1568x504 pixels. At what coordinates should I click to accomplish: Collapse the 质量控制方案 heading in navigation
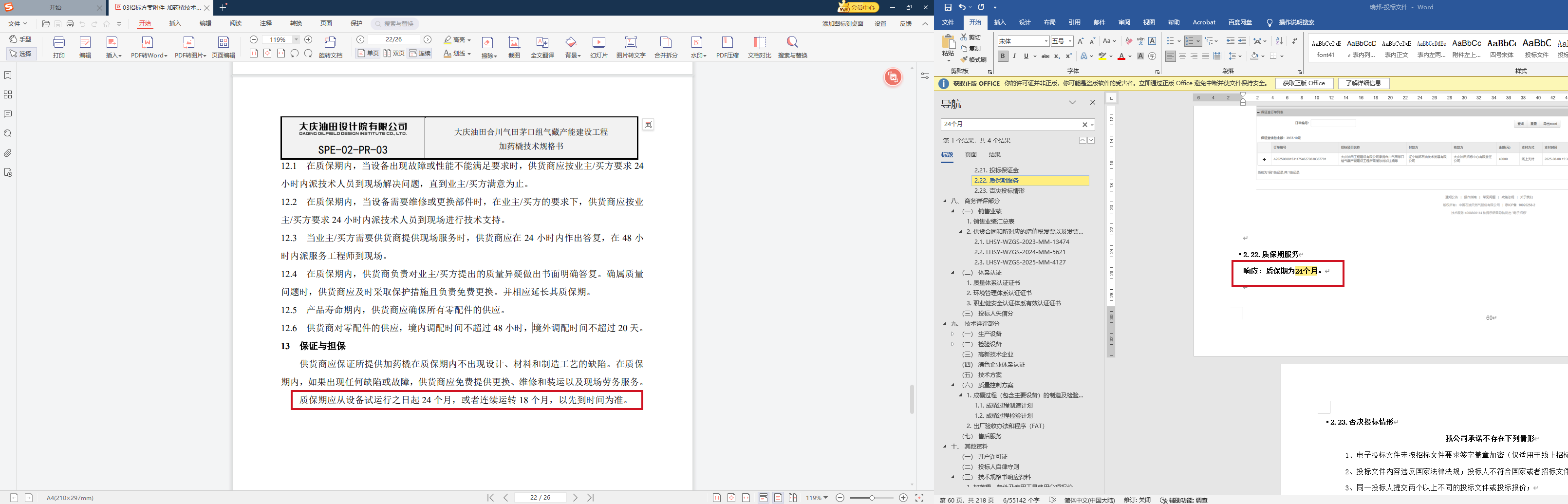pos(952,385)
